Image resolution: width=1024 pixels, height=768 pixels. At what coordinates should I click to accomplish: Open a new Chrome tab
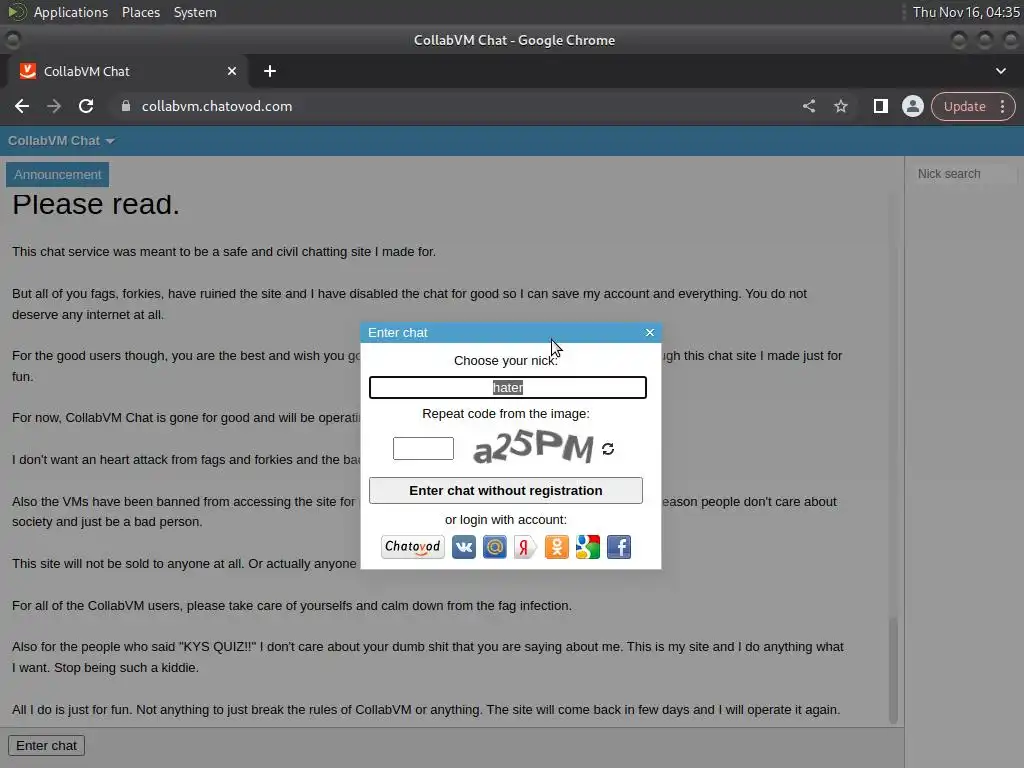(x=270, y=71)
